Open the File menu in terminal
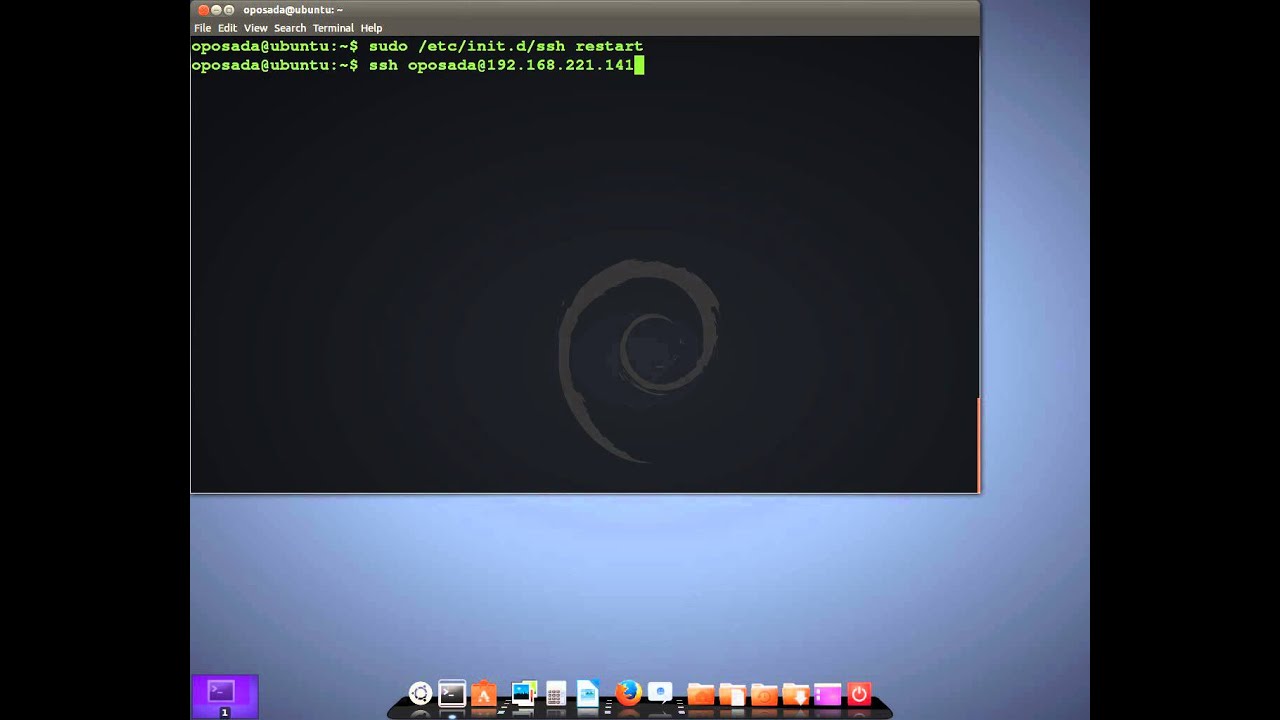 [202, 28]
